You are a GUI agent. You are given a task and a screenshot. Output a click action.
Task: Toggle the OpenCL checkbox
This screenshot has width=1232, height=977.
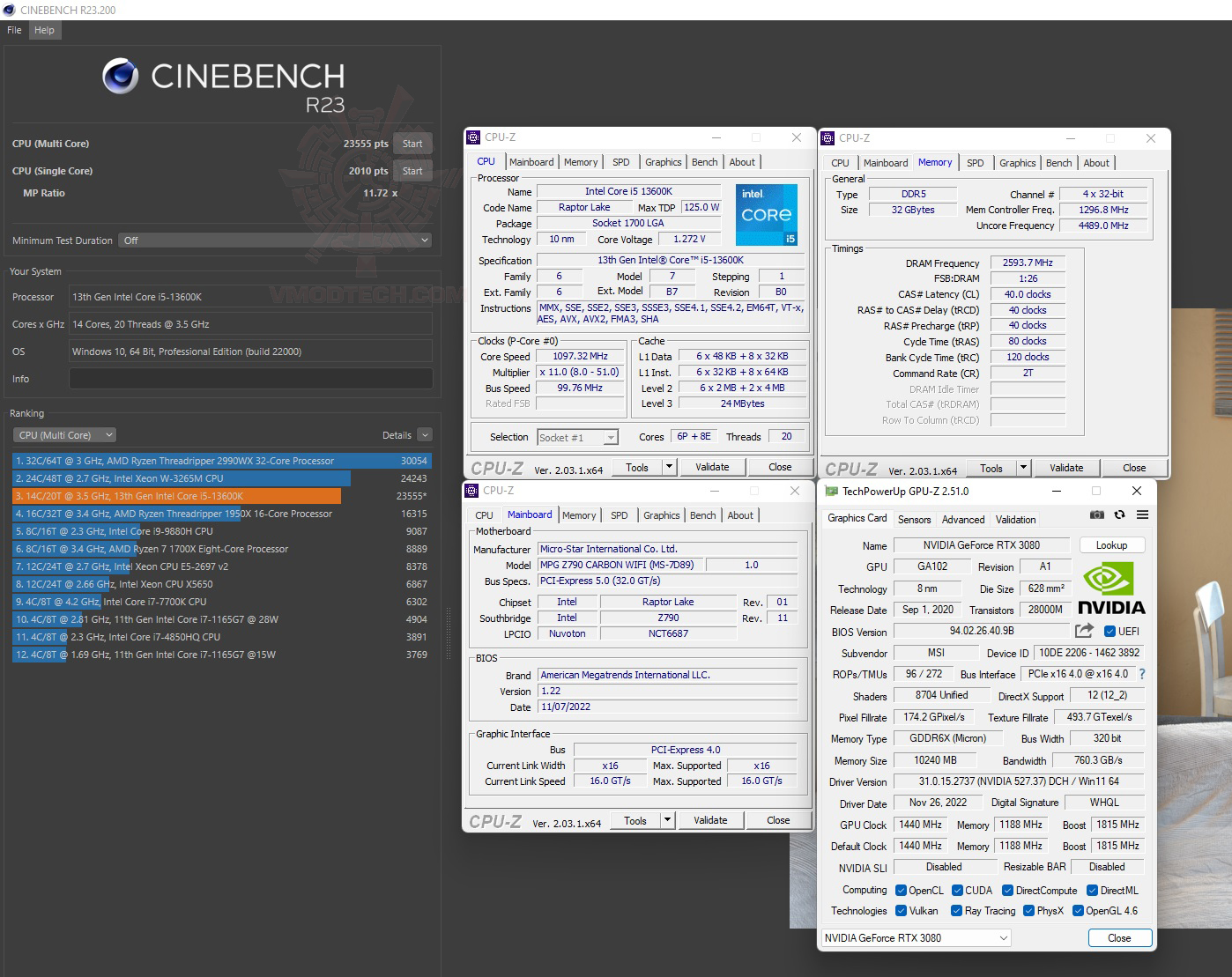pyautogui.click(x=901, y=891)
